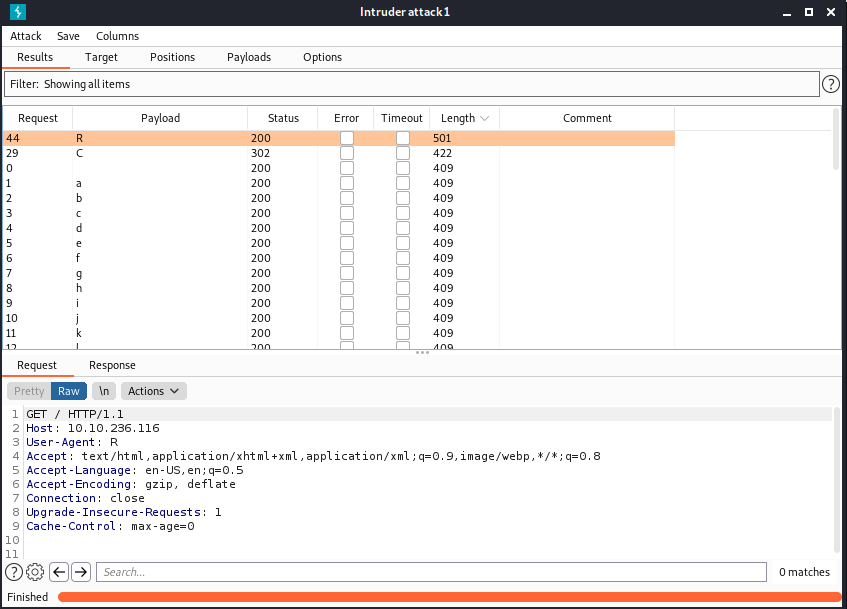Switch to Pretty view
The height and width of the screenshot is (609, 847).
click(x=29, y=391)
